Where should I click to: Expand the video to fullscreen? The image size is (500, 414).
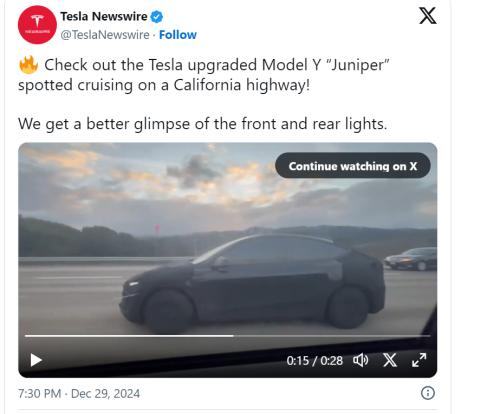419,360
